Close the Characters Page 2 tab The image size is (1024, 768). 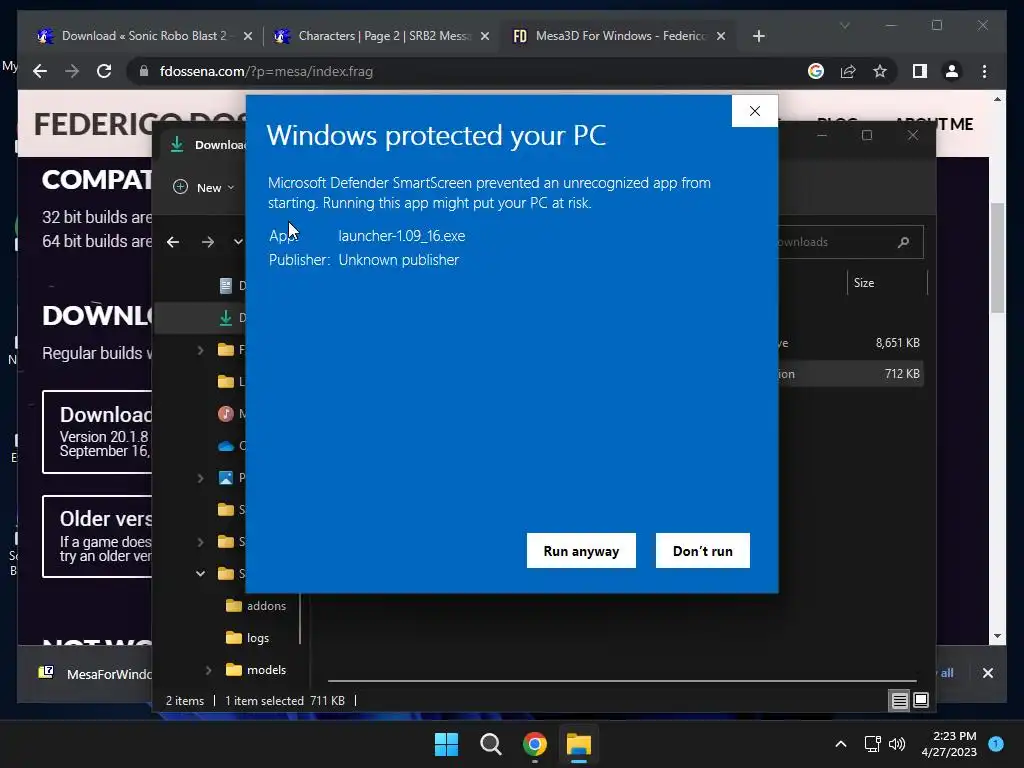coord(485,36)
